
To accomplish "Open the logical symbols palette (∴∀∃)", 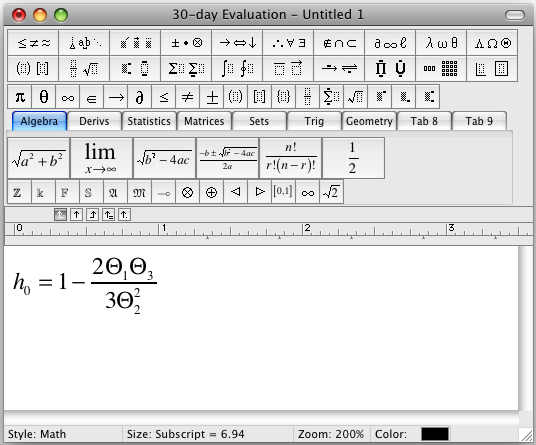I will click(288, 43).
